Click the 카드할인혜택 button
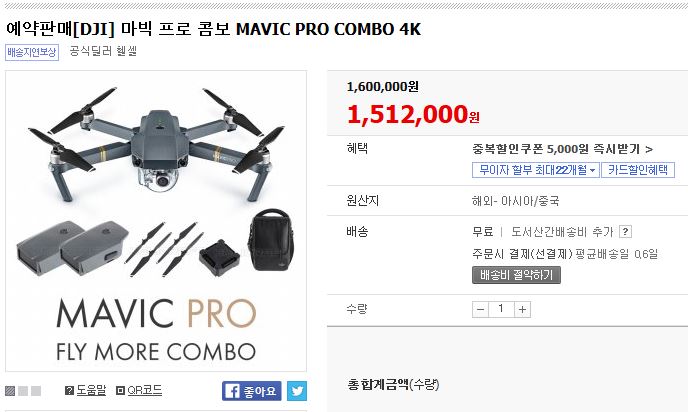 pos(638,170)
